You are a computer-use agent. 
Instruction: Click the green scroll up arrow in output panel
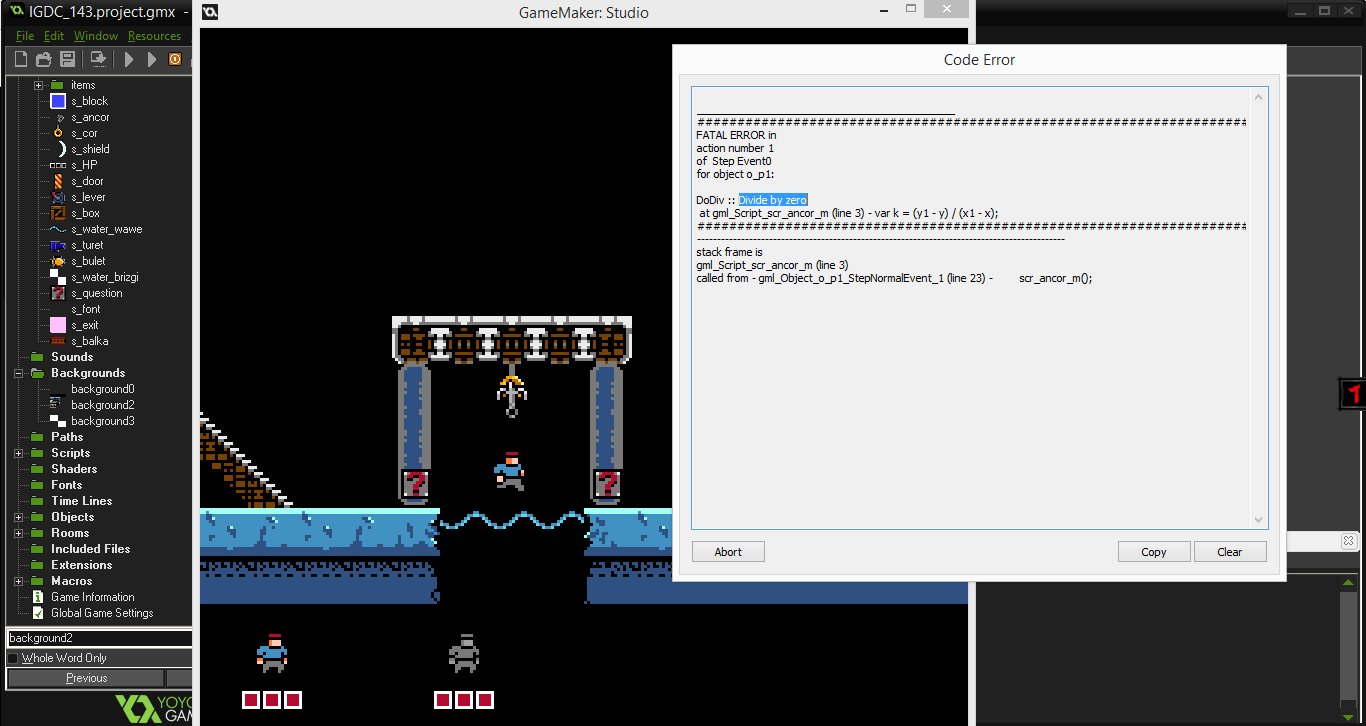(x=1350, y=584)
